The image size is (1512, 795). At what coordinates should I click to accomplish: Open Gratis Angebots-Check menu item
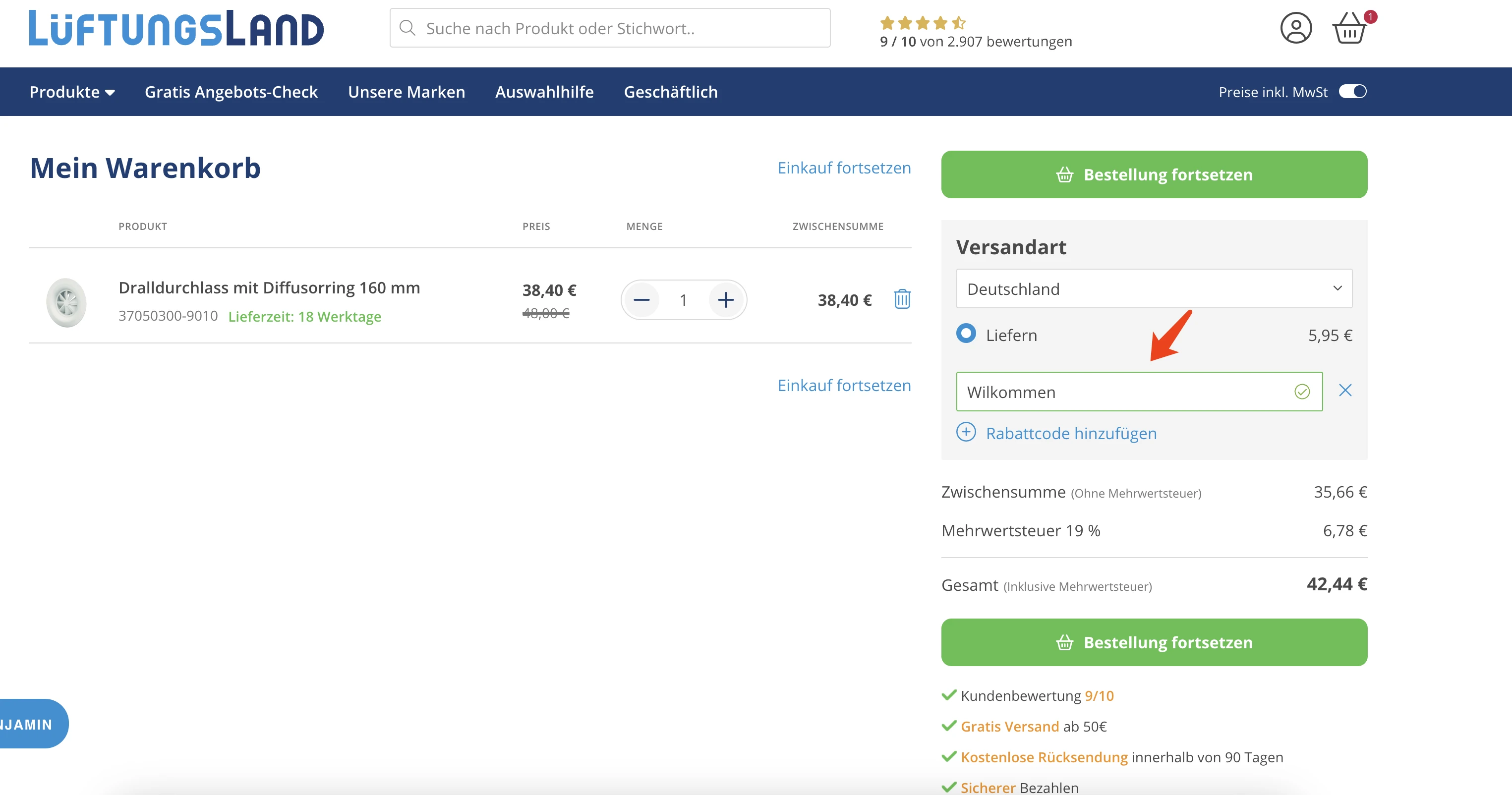point(231,92)
